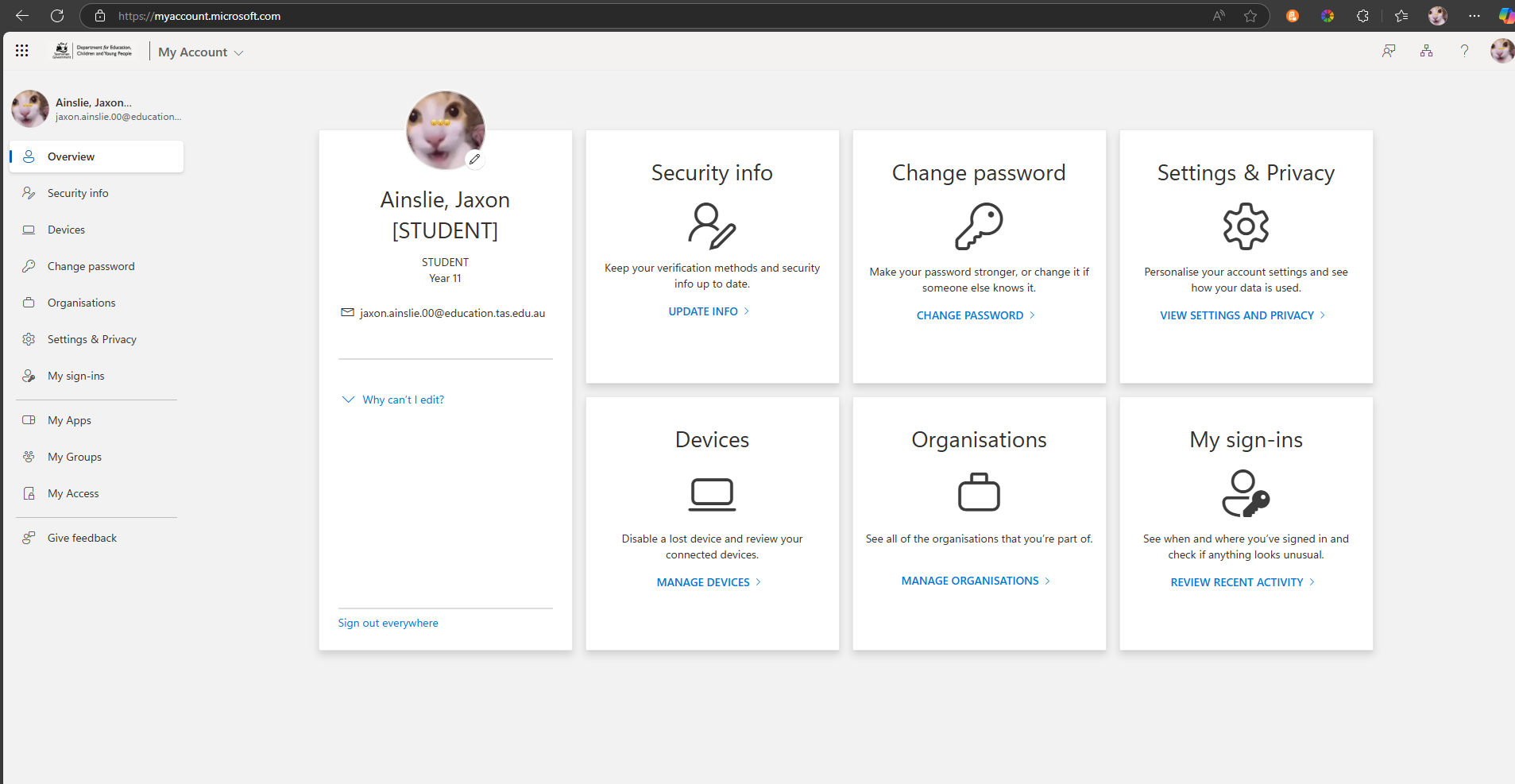Click the contact/feedback person icon in header
Image resolution: width=1515 pixels, height=784 pixels.
coord(1389,51)
